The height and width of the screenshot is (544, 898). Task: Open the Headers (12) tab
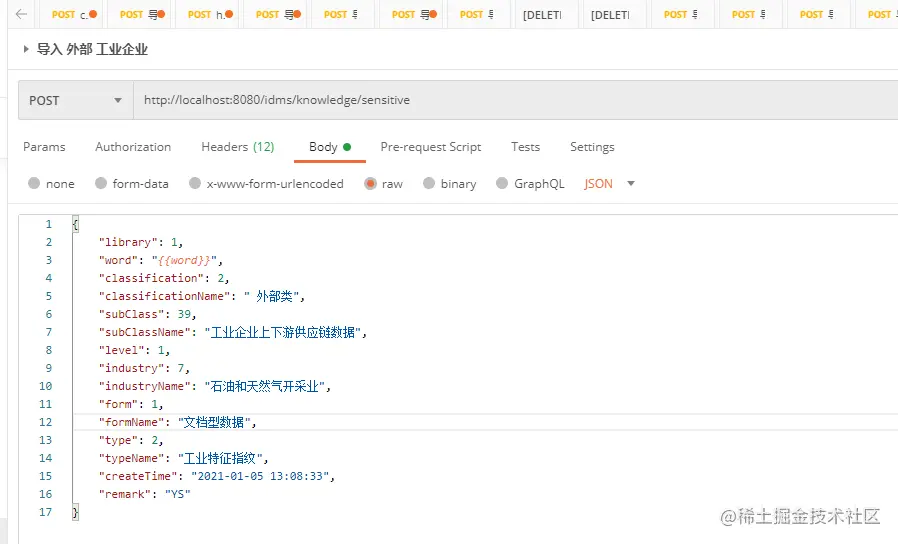point(238,147)
